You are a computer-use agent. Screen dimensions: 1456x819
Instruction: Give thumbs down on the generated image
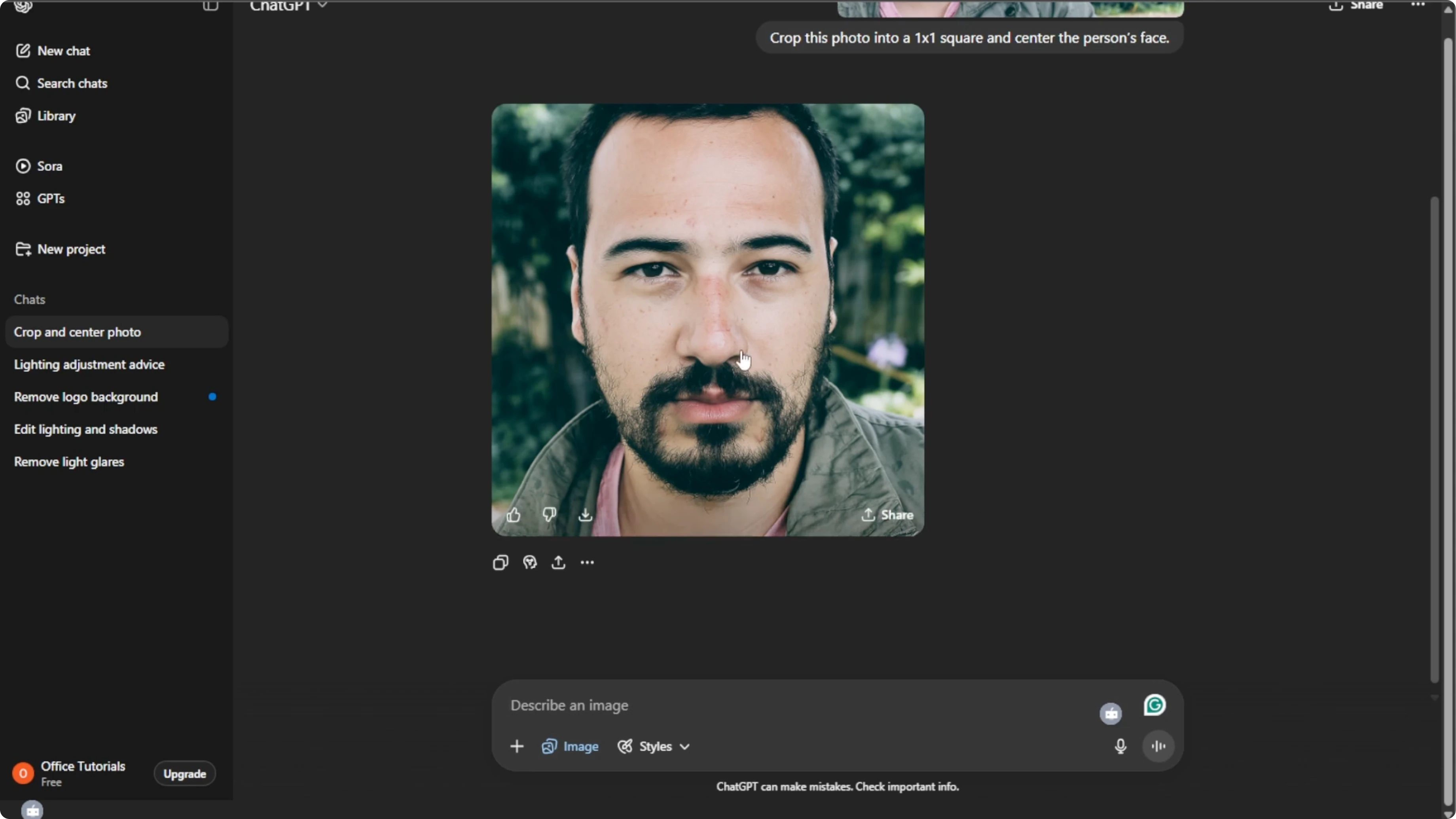pos(550,515)
